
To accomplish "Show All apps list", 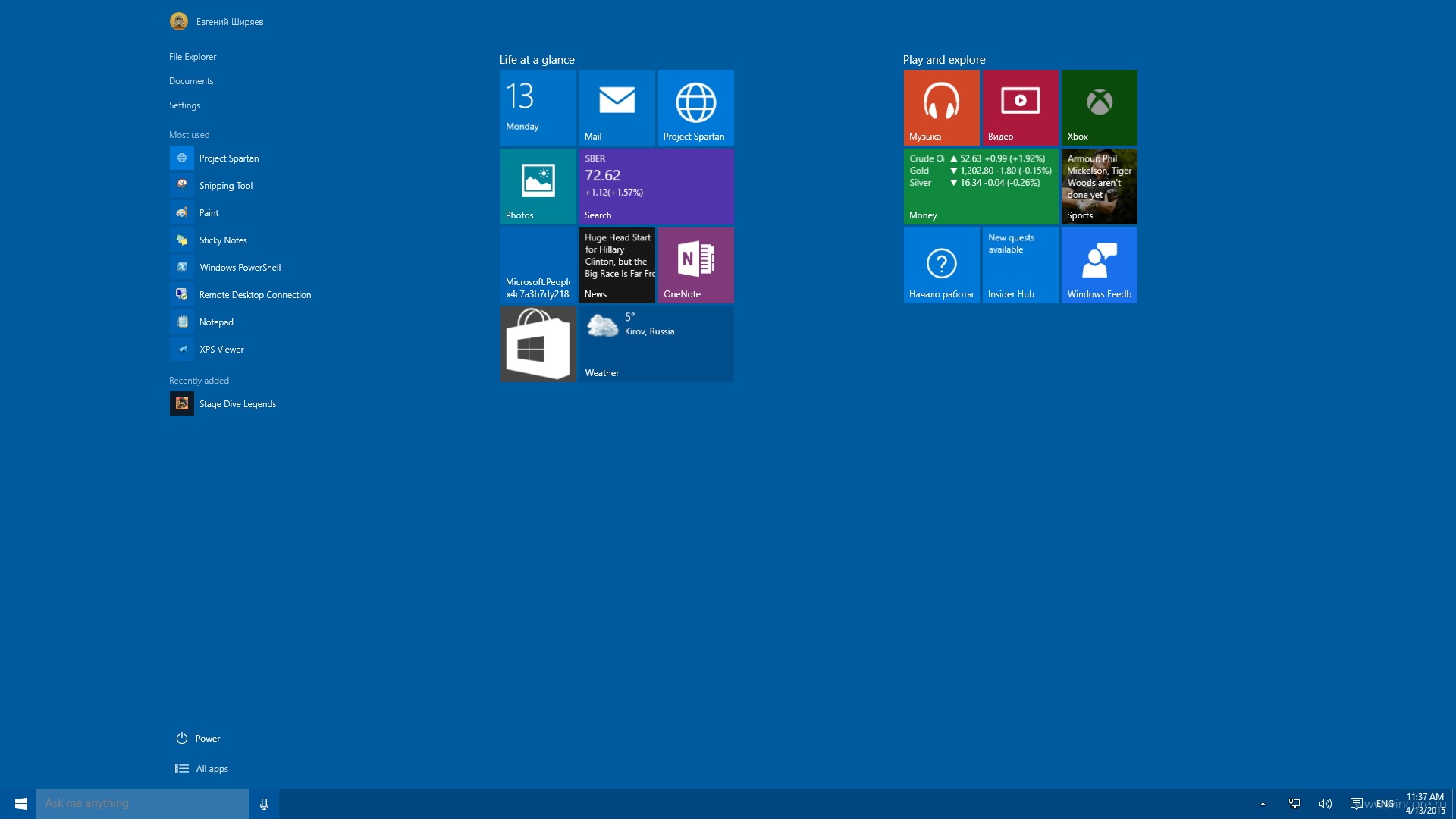I will coord(202,769).
